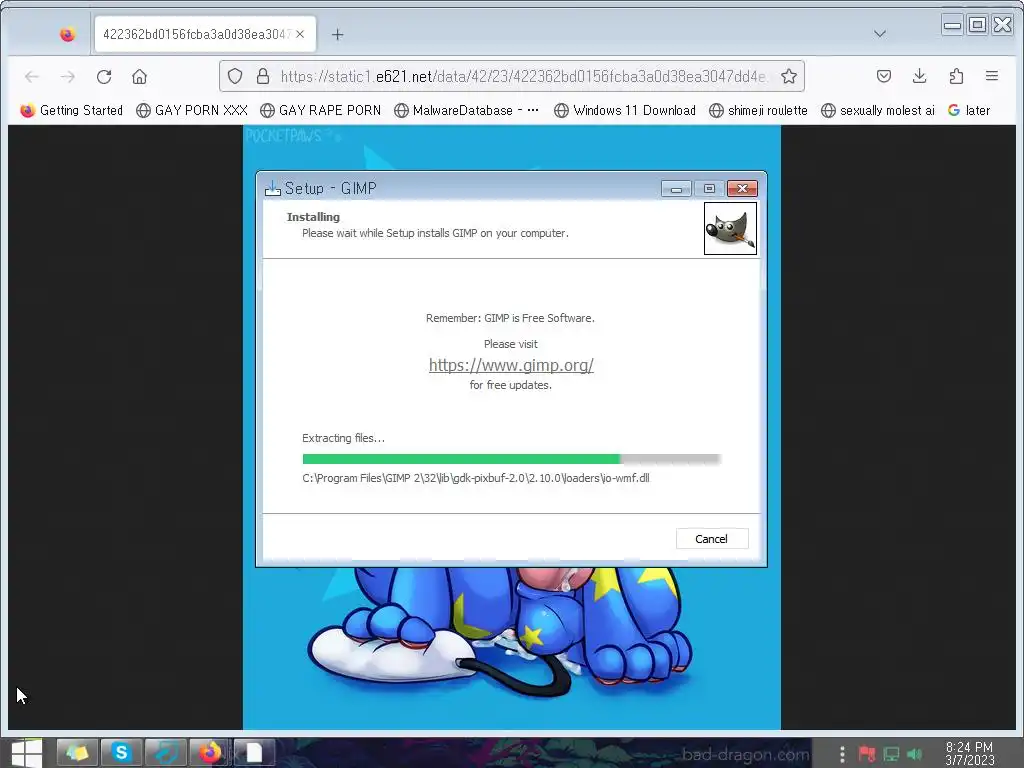Open the extensions puzzle icon
Viewport: 1024px width, 768px height.
coord(956,76)
